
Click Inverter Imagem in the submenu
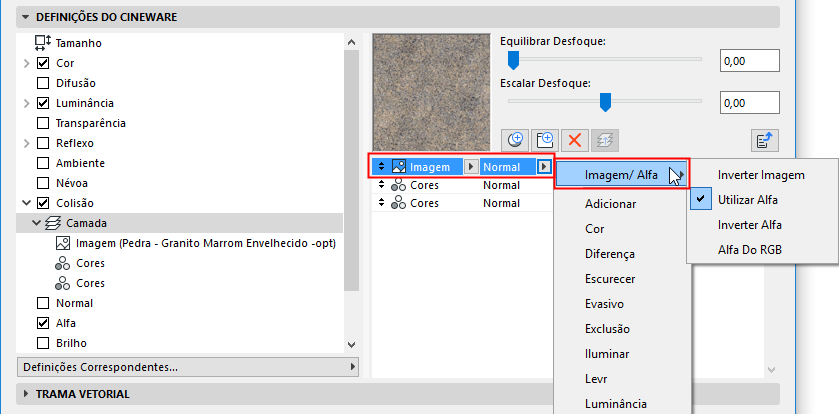(x=761, y=175)
